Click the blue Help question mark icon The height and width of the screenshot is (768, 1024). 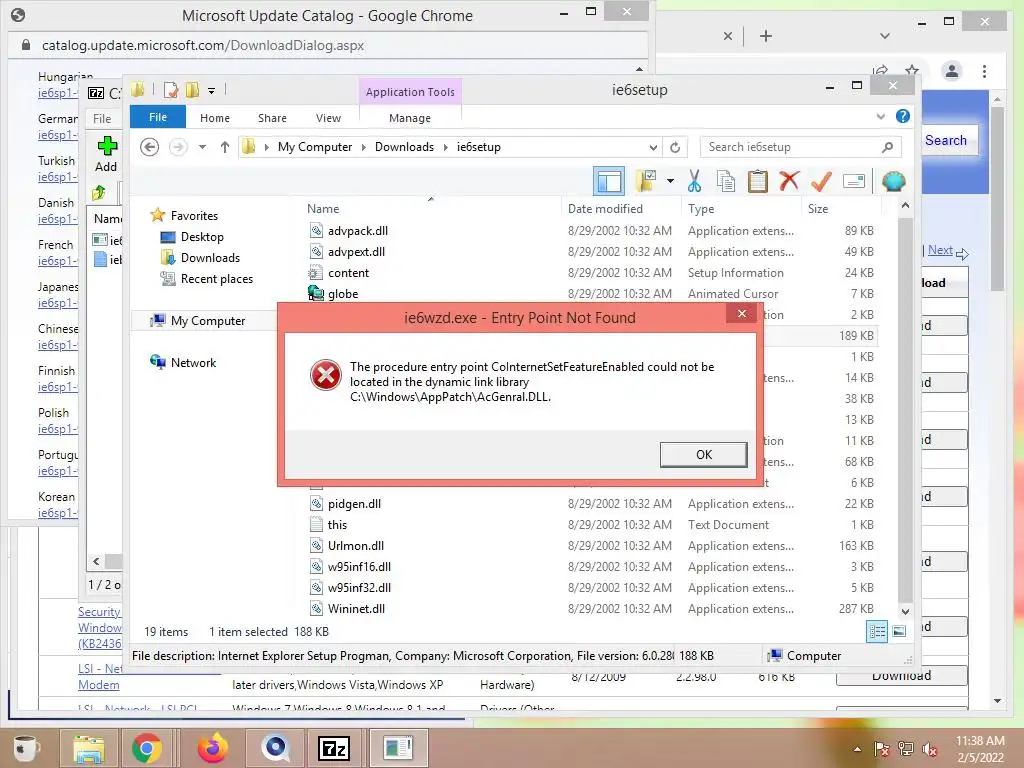click(903, 116)
